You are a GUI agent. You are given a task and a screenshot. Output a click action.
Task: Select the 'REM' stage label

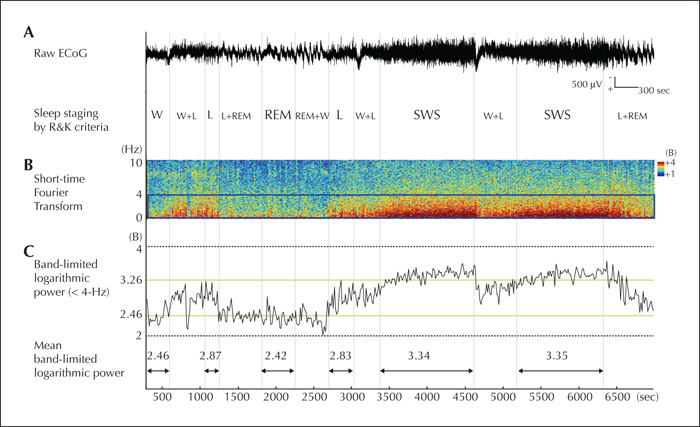(x=278, y=115)
